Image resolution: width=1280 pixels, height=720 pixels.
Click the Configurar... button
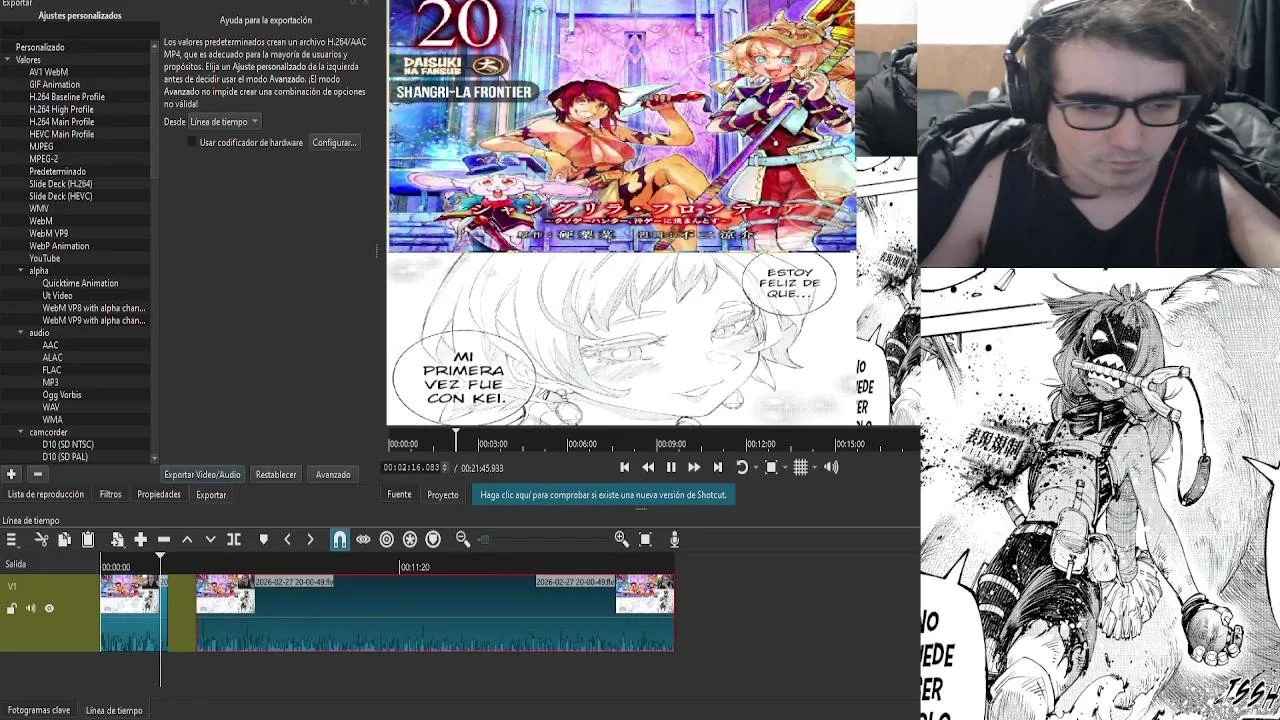(334, 142)
